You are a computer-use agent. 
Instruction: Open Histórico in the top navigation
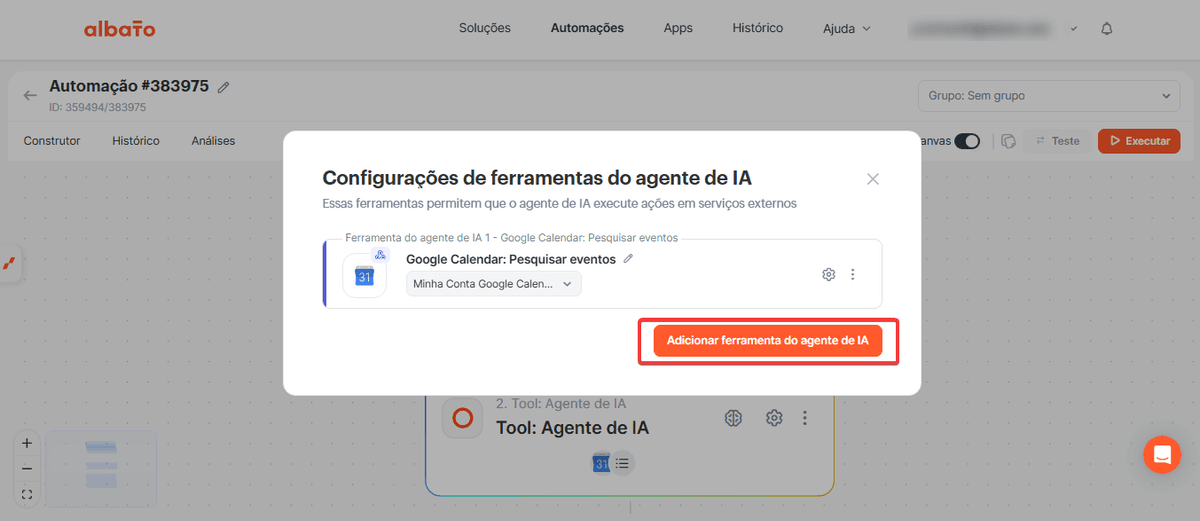[x=758, y=28]
